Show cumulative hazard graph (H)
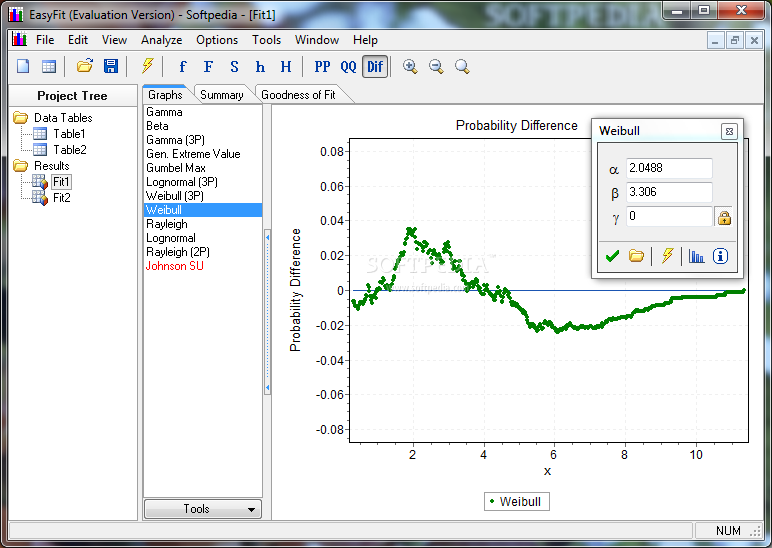This screenshot has width=772, height=548. click(x=286, y=66)
